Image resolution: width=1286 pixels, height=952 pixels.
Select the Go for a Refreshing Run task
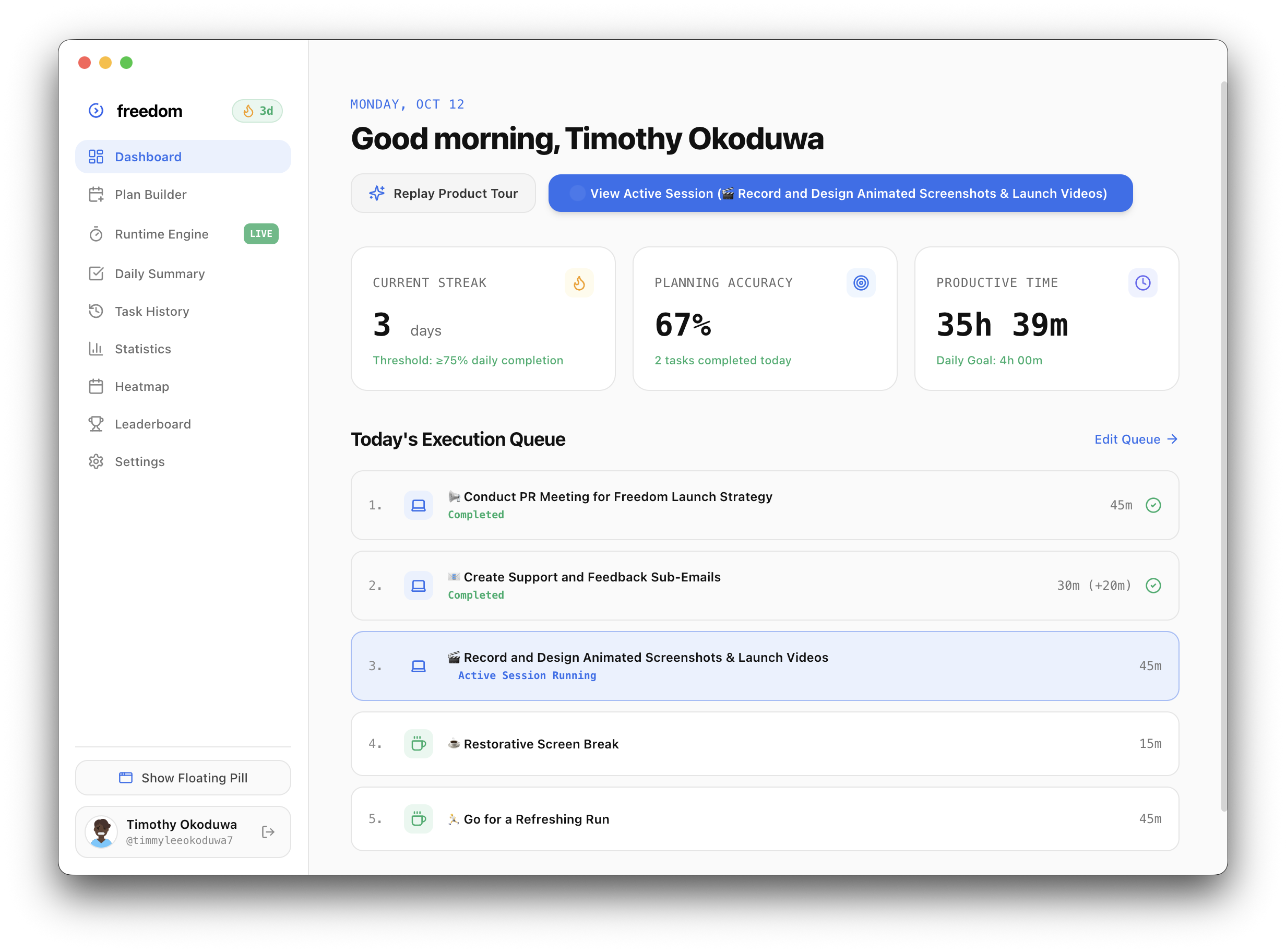click(x=765, y=819)
